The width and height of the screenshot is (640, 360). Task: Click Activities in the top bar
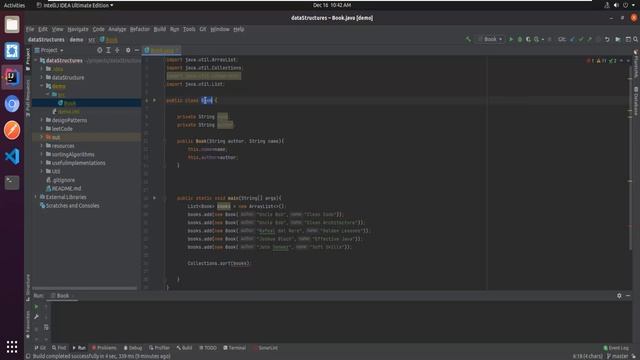14,5
